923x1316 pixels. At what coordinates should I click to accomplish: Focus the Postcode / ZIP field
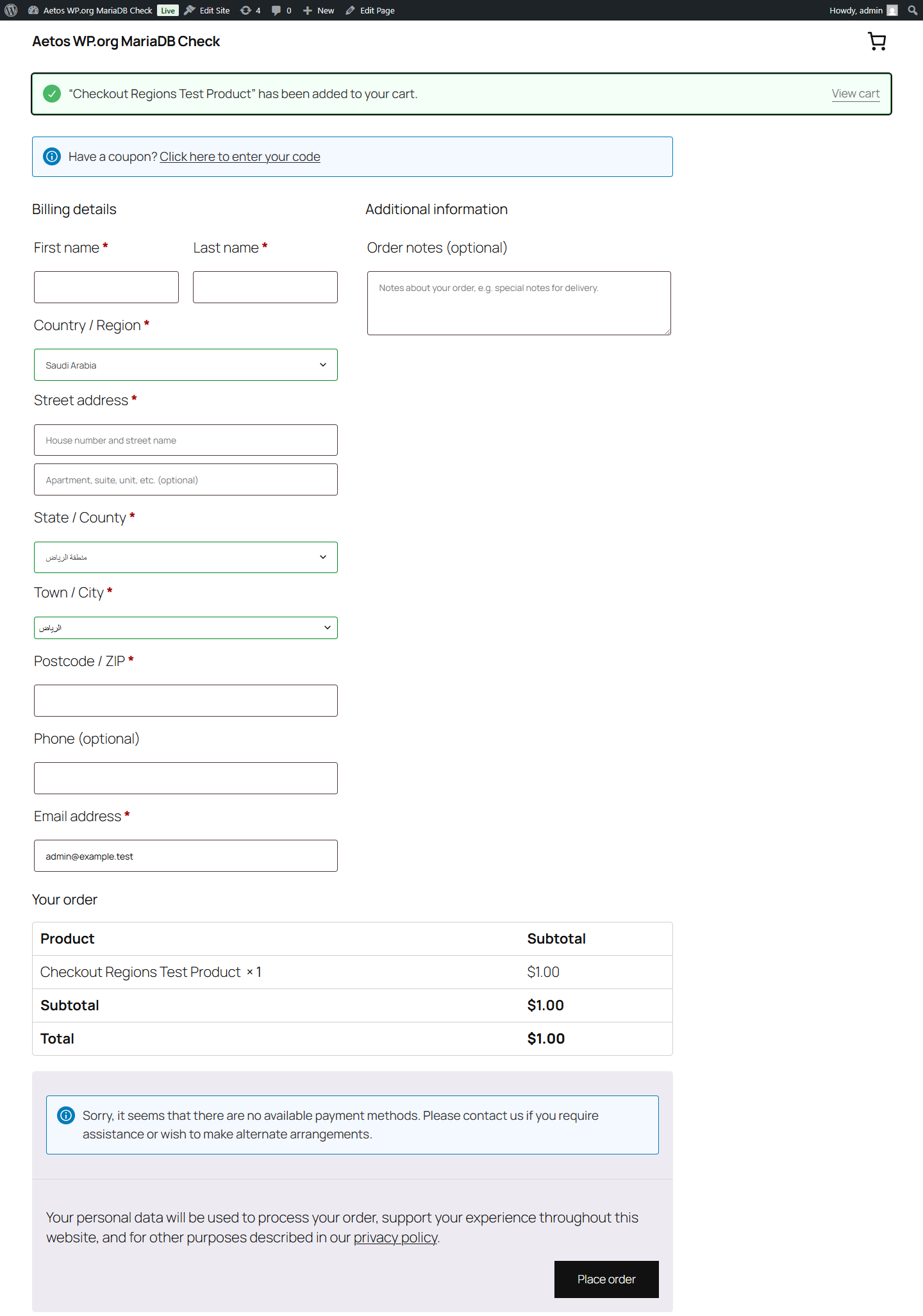pyautogui.click(x=186, y=701)
